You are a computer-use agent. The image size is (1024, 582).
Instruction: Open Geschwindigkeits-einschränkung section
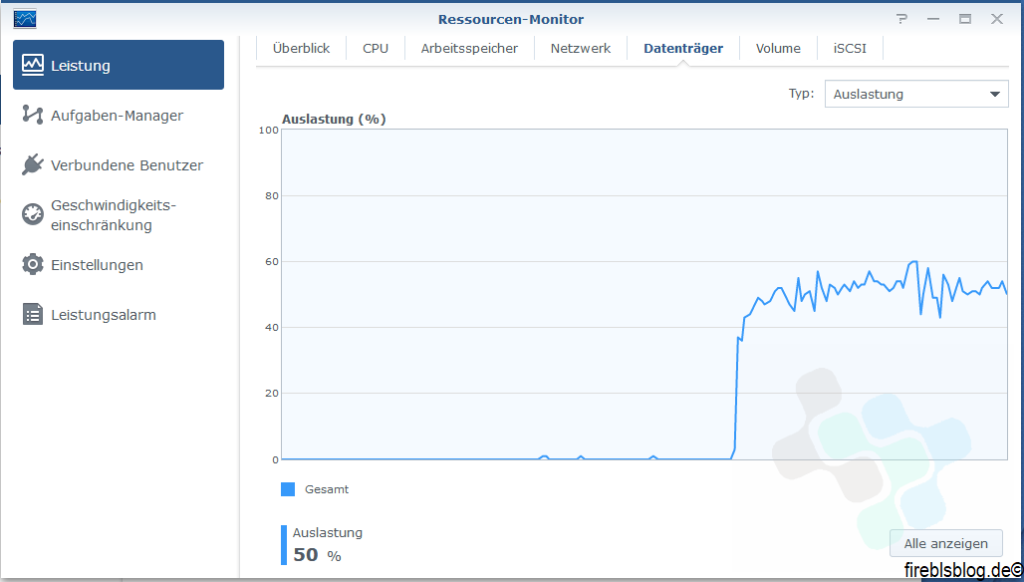(x=118, y=215)
